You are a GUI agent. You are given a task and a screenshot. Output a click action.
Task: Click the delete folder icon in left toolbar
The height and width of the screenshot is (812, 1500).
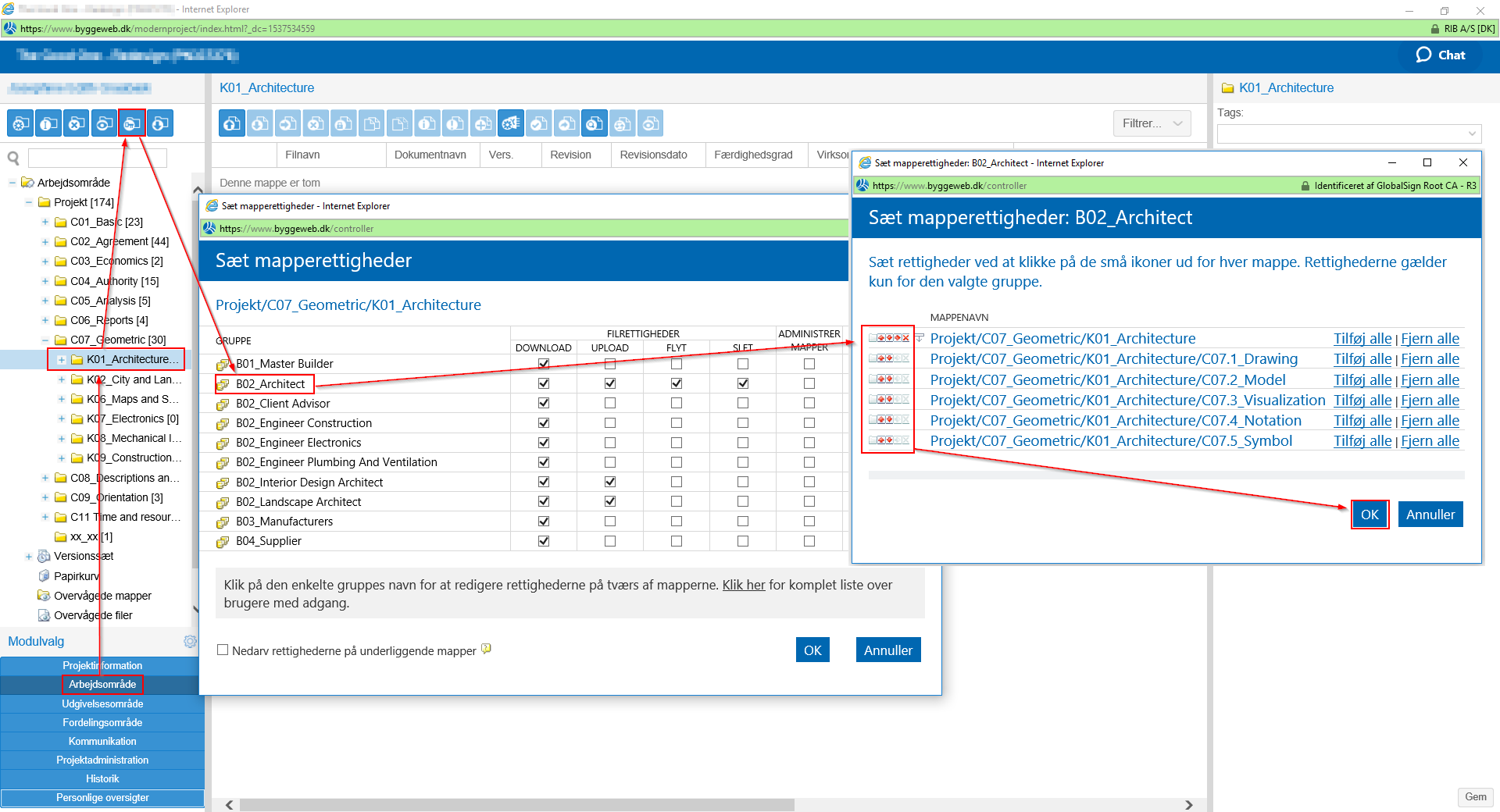tap(76, 123)
